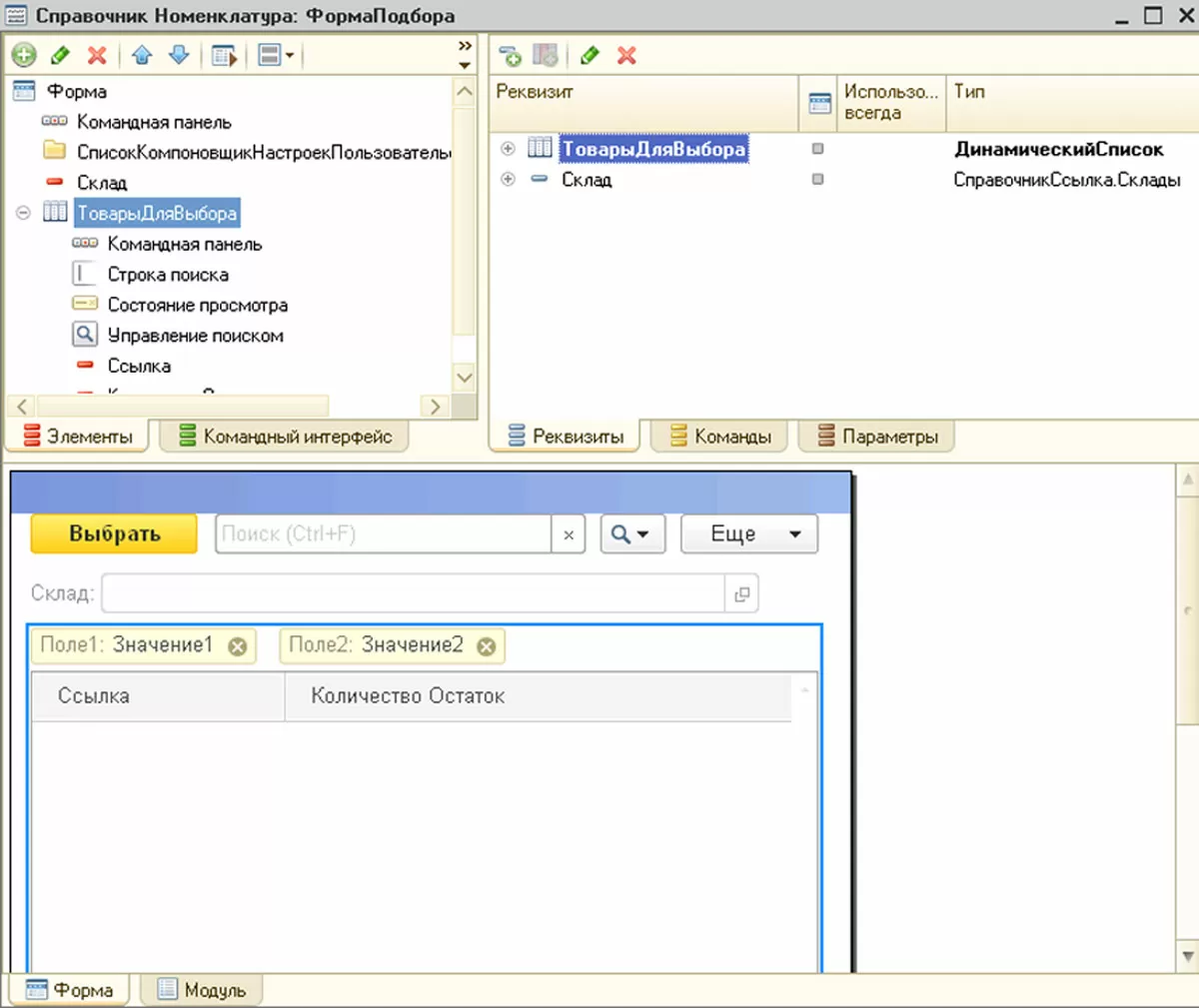This screenshot has height=1008, width=1199.
Task: Select the Состояние просмотра tree item
Action: pyautogui.click(x=198, y=305)
